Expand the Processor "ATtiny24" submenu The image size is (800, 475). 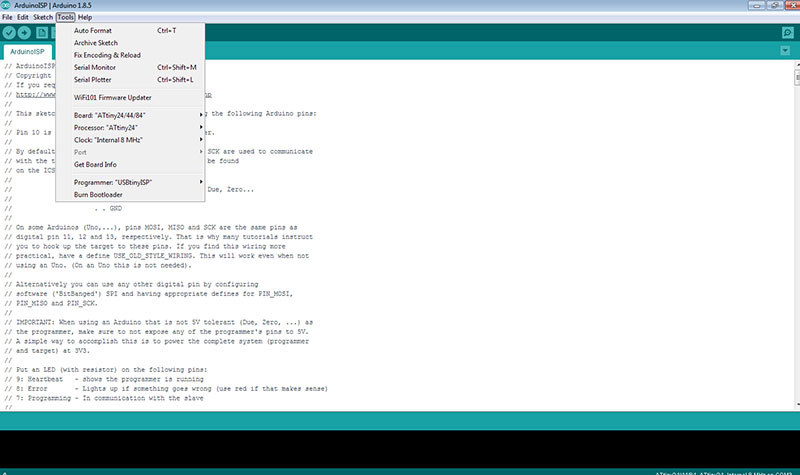pyautogui.click(x=130, y=128)
